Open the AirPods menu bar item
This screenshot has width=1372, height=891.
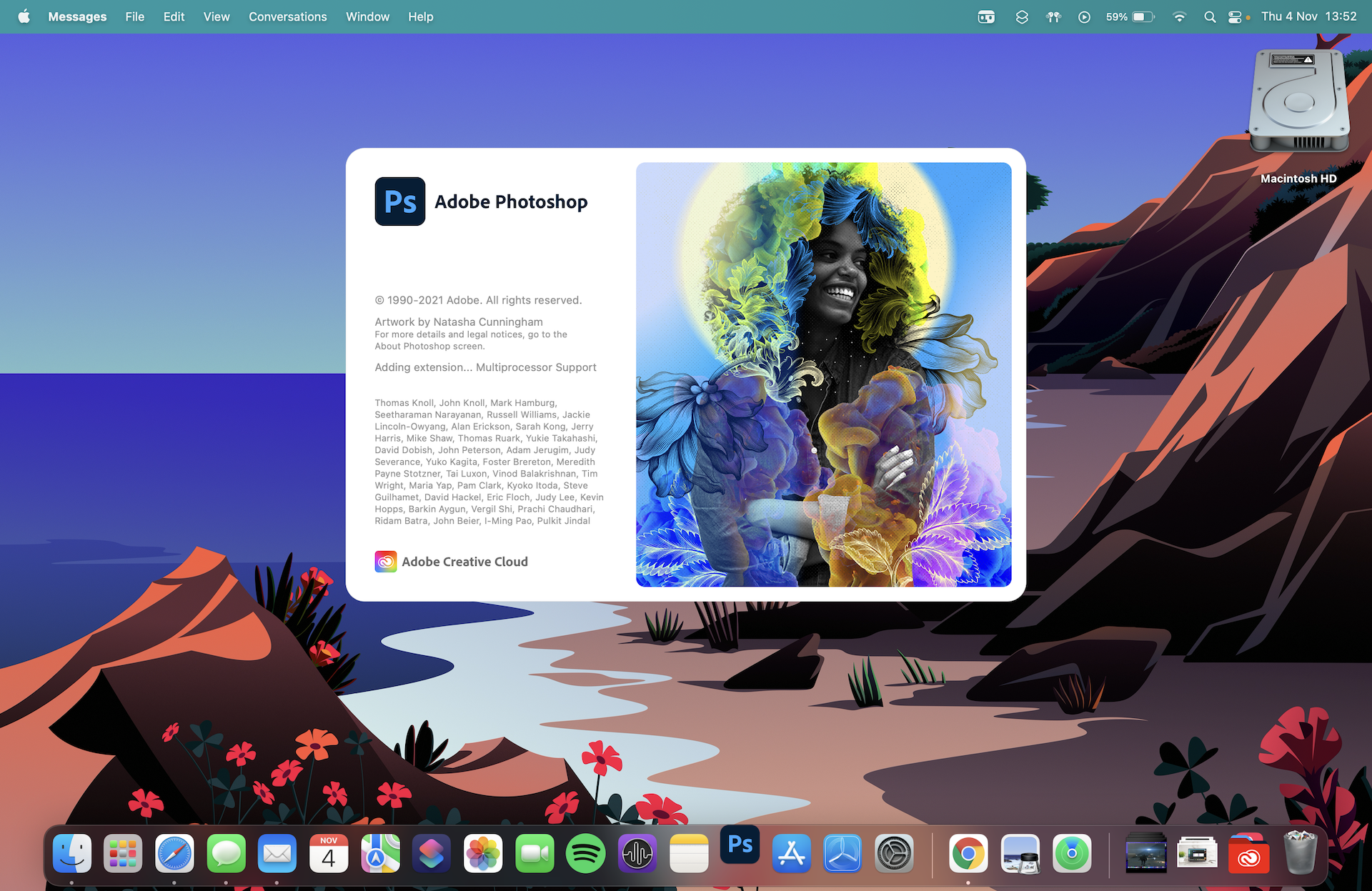[1053, 16]
